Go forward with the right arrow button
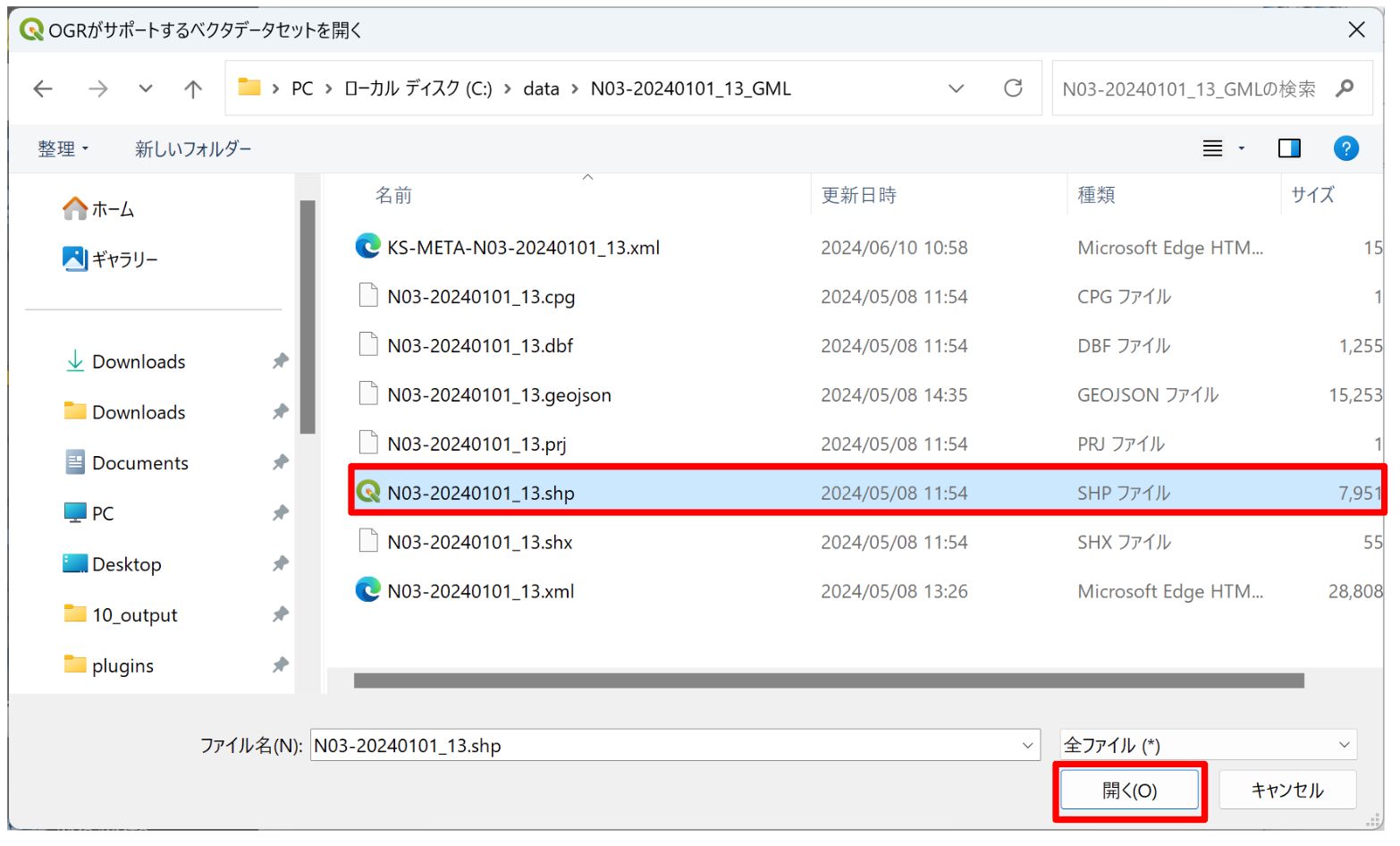 97,89
